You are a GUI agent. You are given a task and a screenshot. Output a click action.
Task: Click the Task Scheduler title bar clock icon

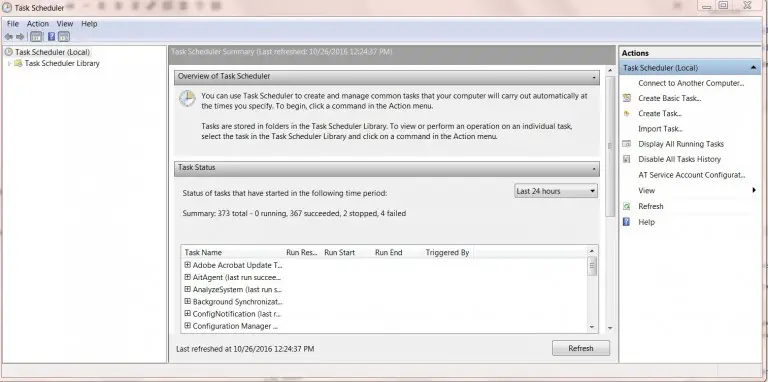(x=7, y=7)
